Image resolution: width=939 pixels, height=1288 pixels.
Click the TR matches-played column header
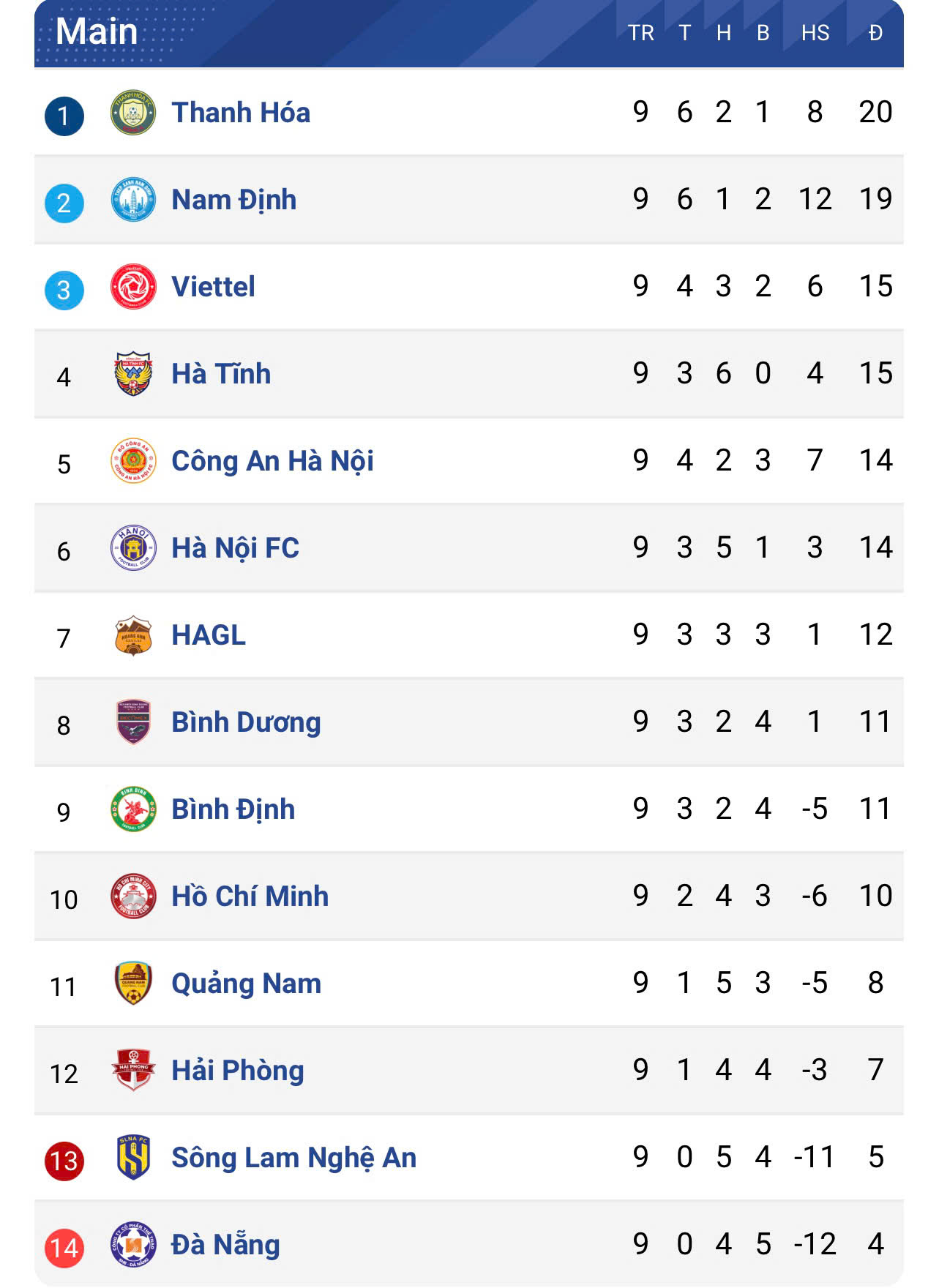point(640,33)
